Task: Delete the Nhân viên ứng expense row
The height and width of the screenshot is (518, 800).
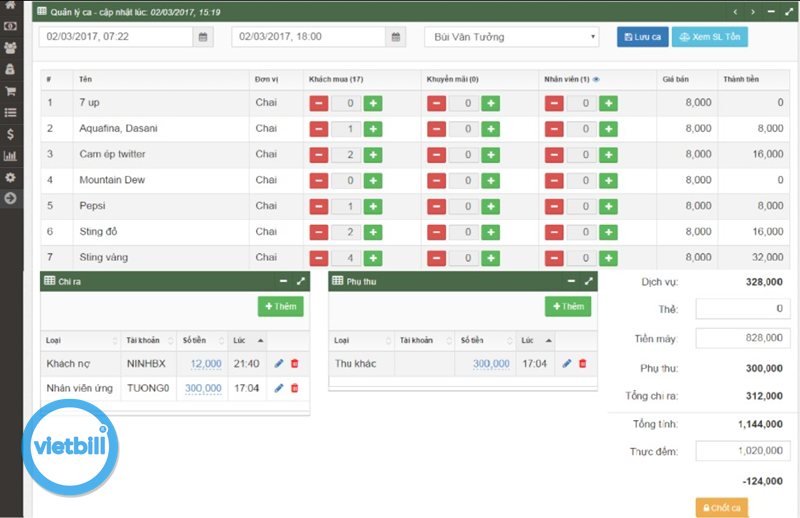Action: (x=294, y=388)
